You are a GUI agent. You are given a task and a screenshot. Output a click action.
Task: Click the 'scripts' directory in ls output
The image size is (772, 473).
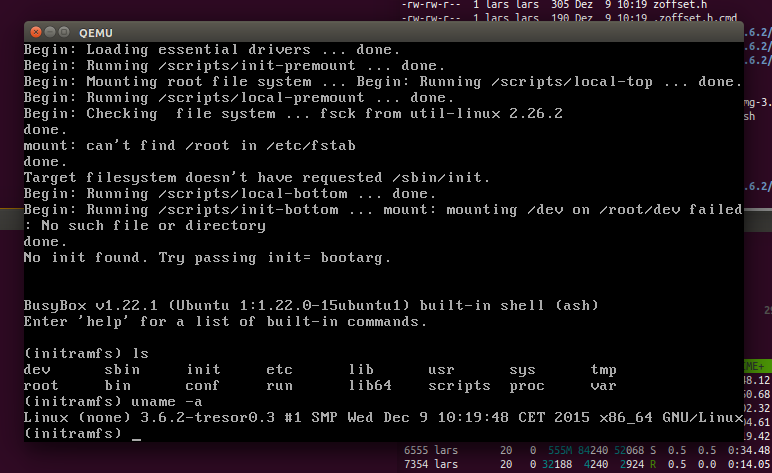458,385
